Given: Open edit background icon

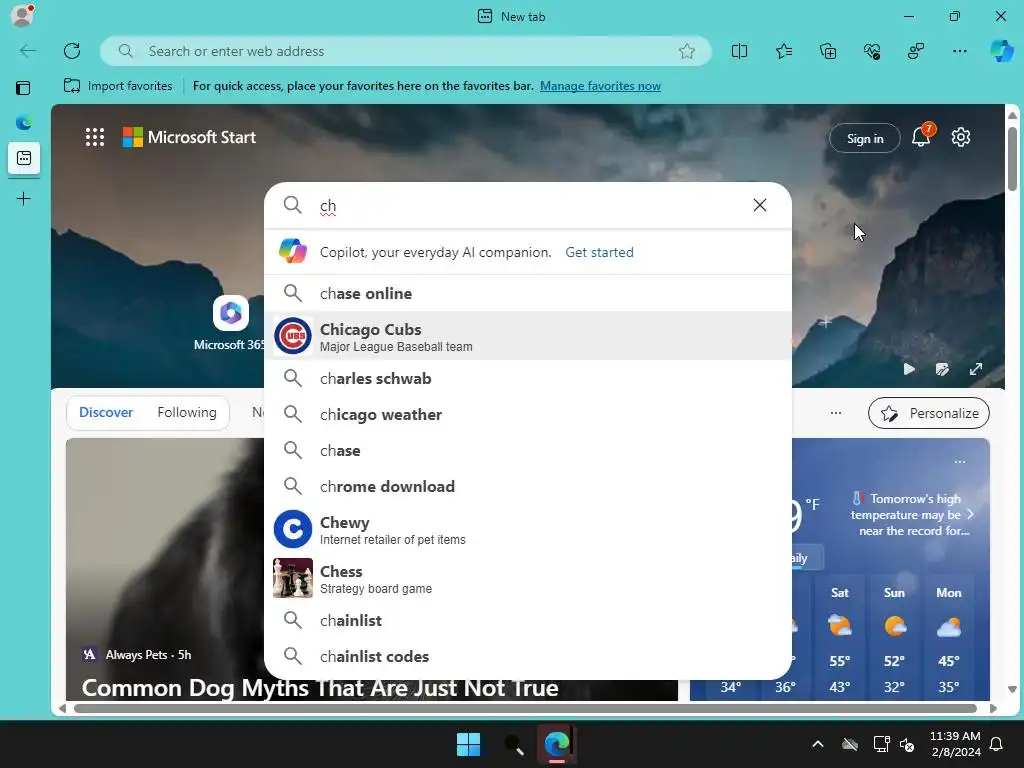Looking at the screenshot, I should point(942,369).
